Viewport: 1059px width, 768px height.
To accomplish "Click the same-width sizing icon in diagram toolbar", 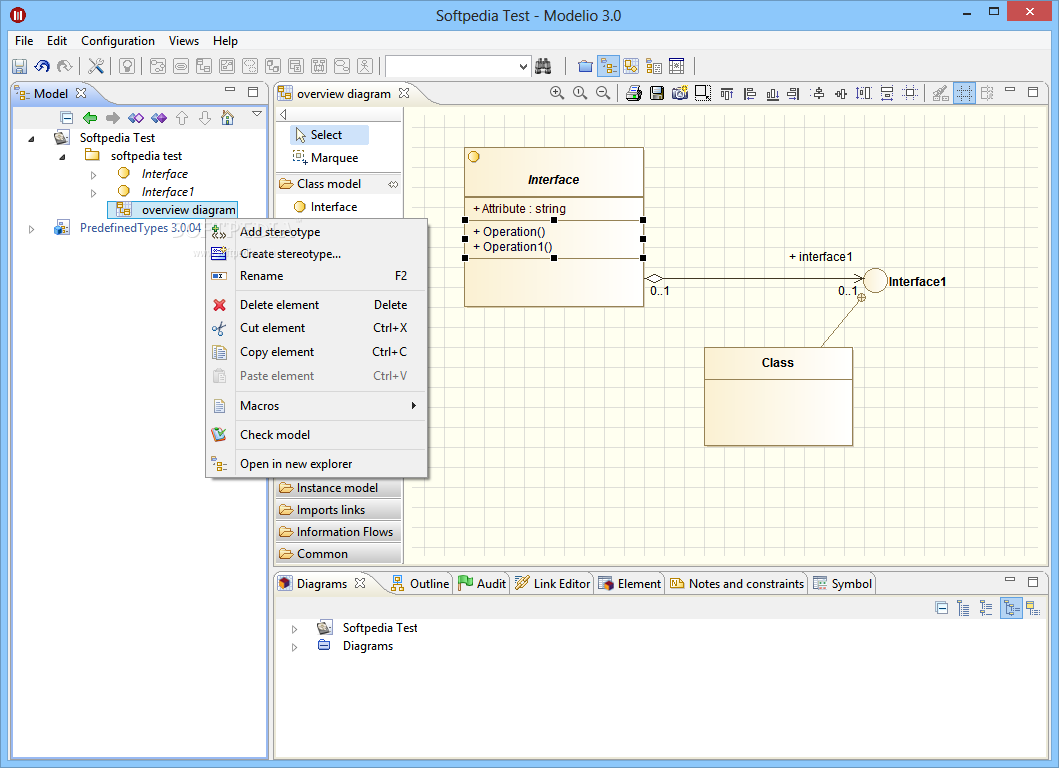I will (x=887, y=93).
